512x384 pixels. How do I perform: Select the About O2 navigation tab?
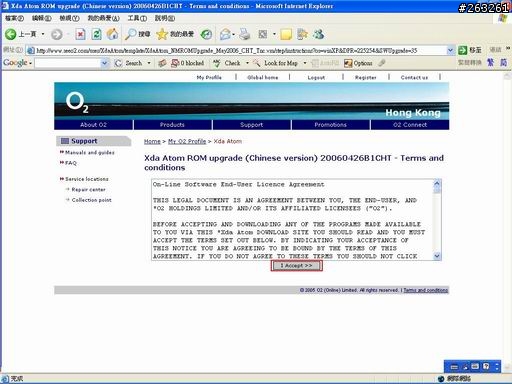coord(93,125)
